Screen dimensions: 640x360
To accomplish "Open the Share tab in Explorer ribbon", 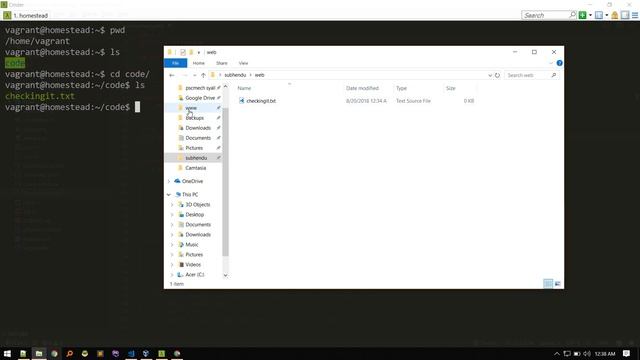I will 222,63.
